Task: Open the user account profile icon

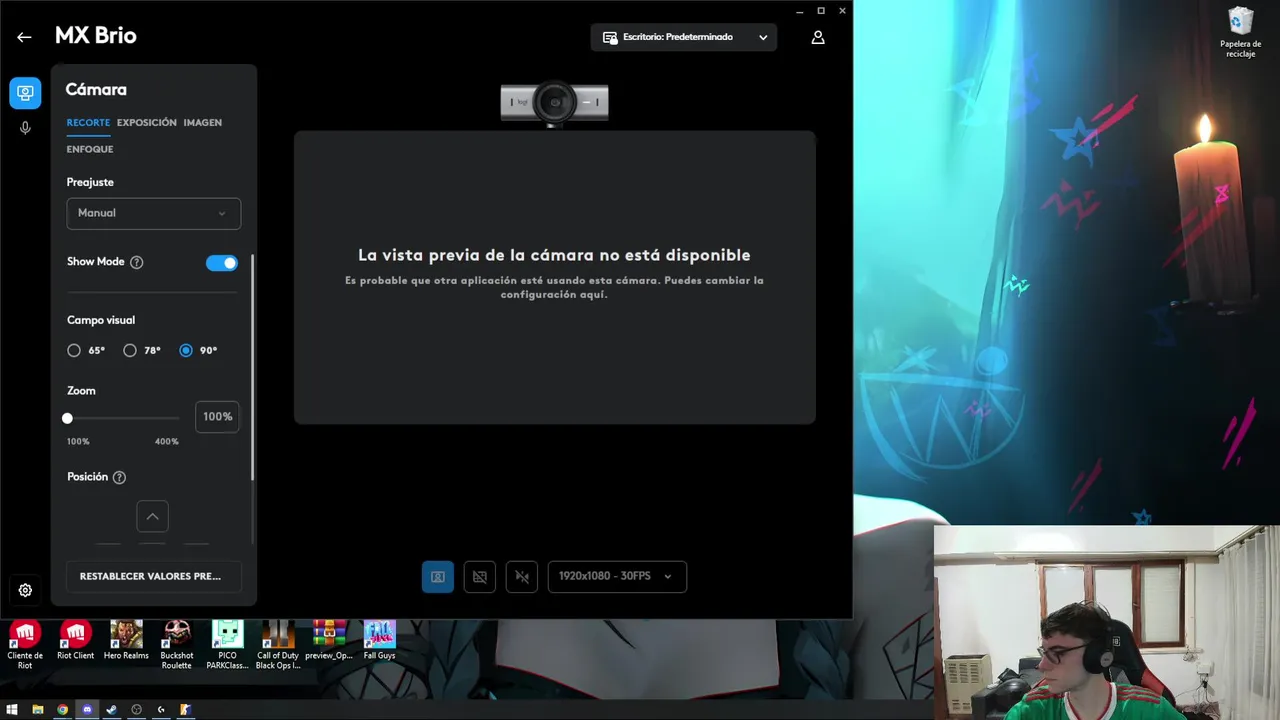Action: coord(818,37)
